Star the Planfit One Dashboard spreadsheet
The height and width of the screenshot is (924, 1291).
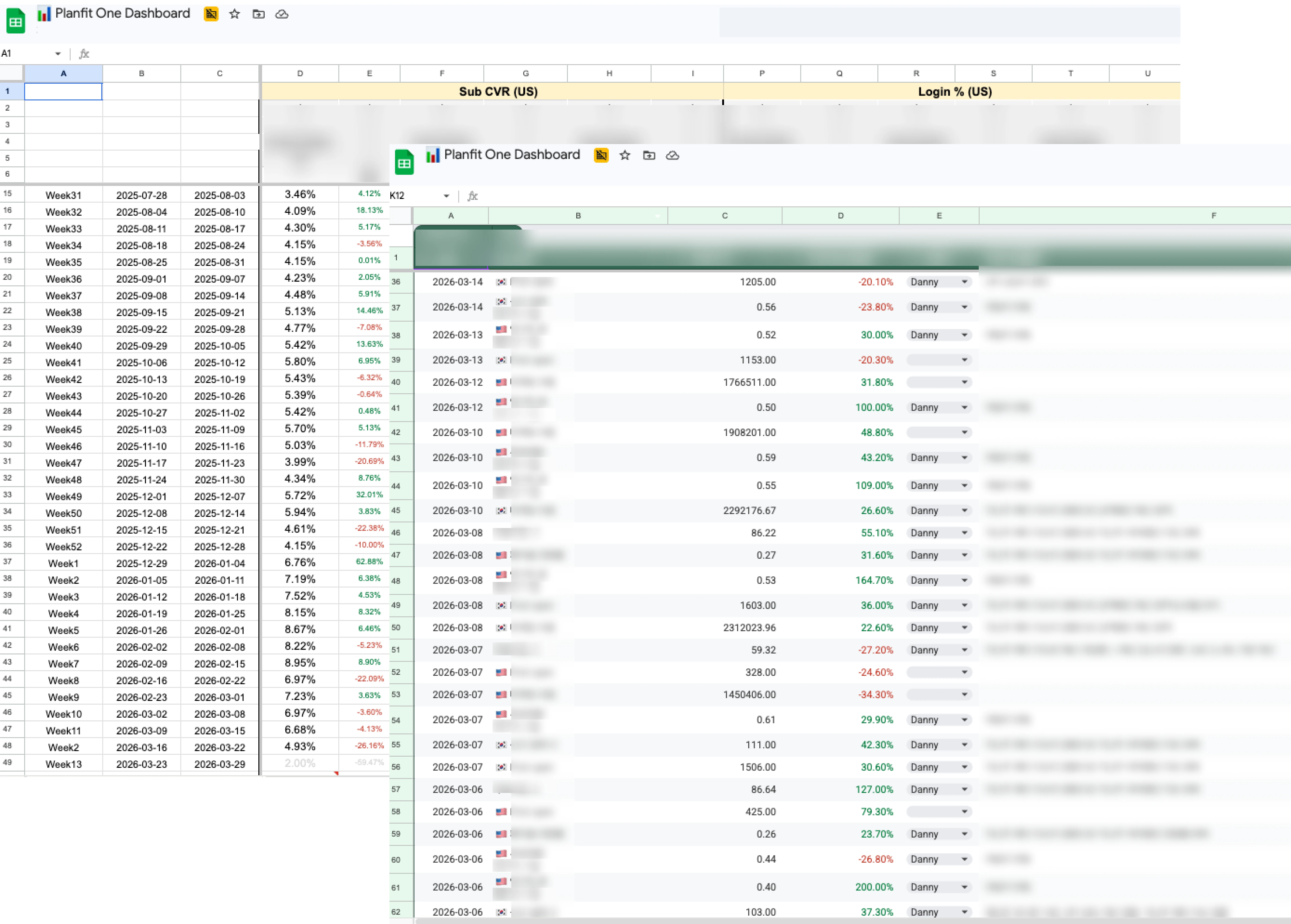tap(624, 155)
